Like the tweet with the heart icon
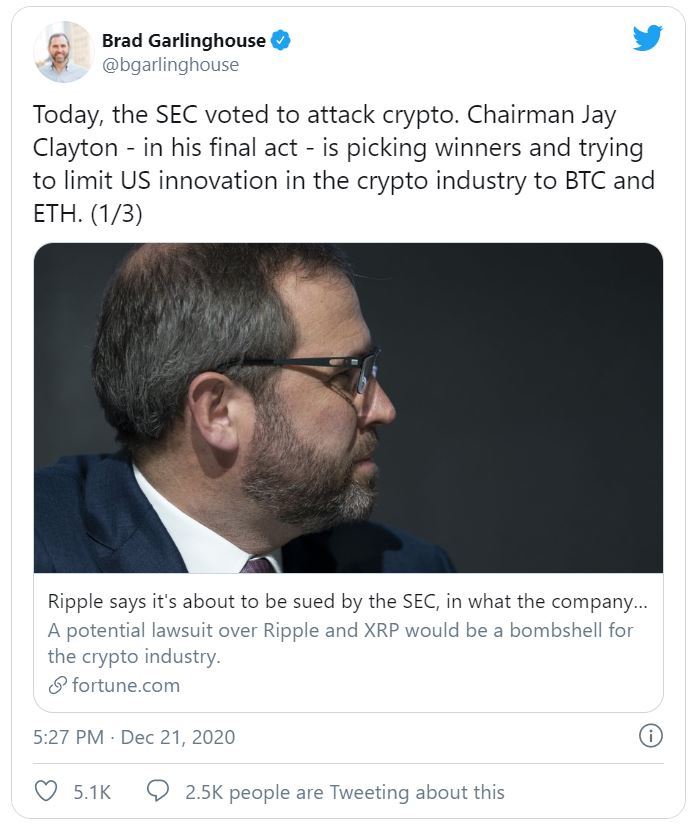This screenshot has width=699, height=826. (x=46, y=791)
